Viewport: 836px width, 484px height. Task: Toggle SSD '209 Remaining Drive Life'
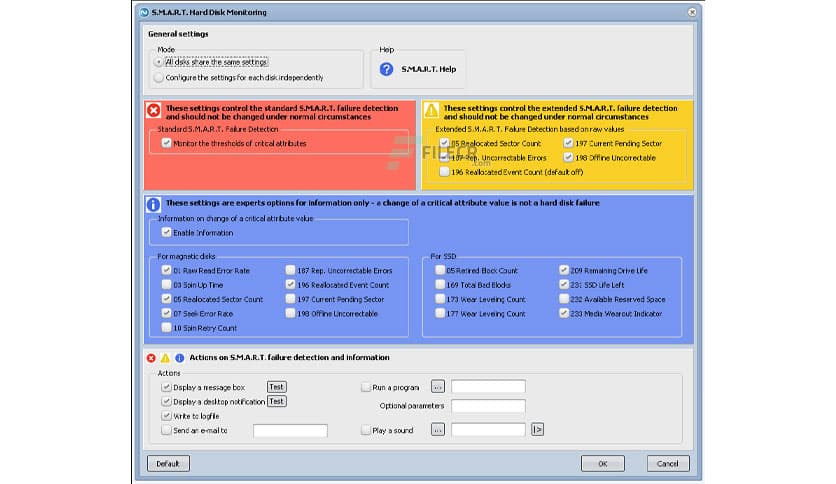[x=564, y=271]
